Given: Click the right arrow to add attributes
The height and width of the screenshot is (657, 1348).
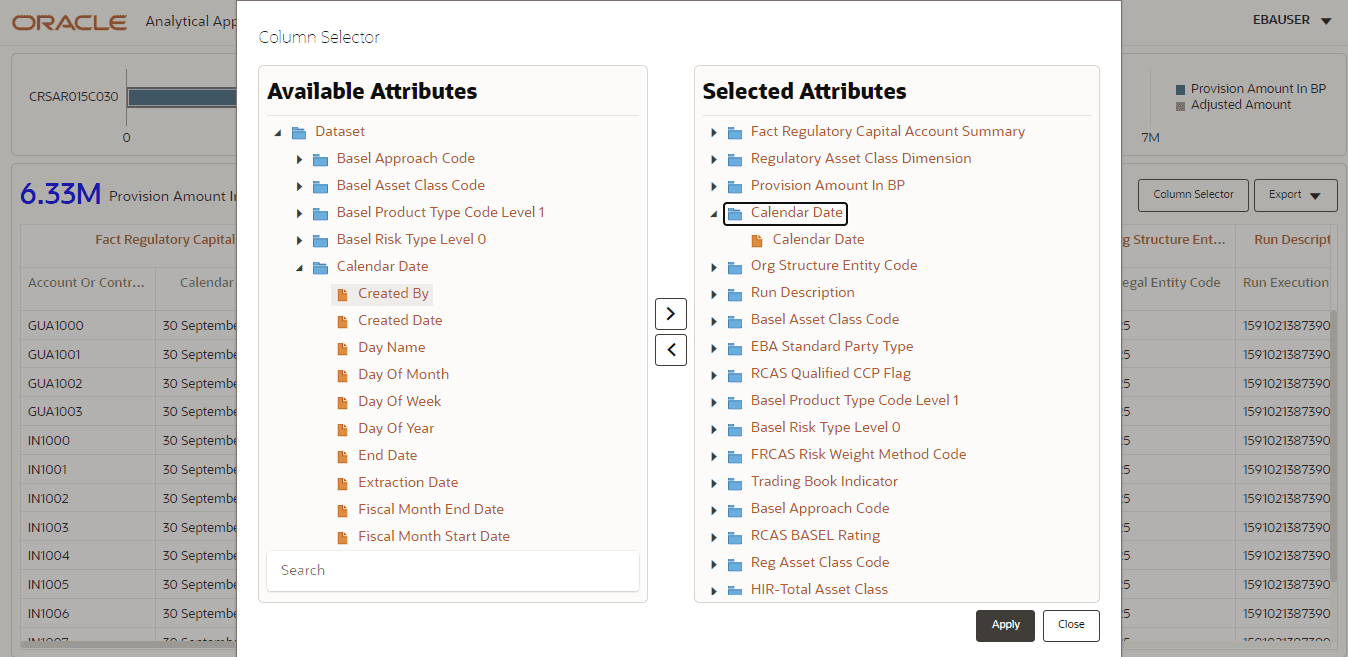Looking at the screenshot, I should coord(670,313).
